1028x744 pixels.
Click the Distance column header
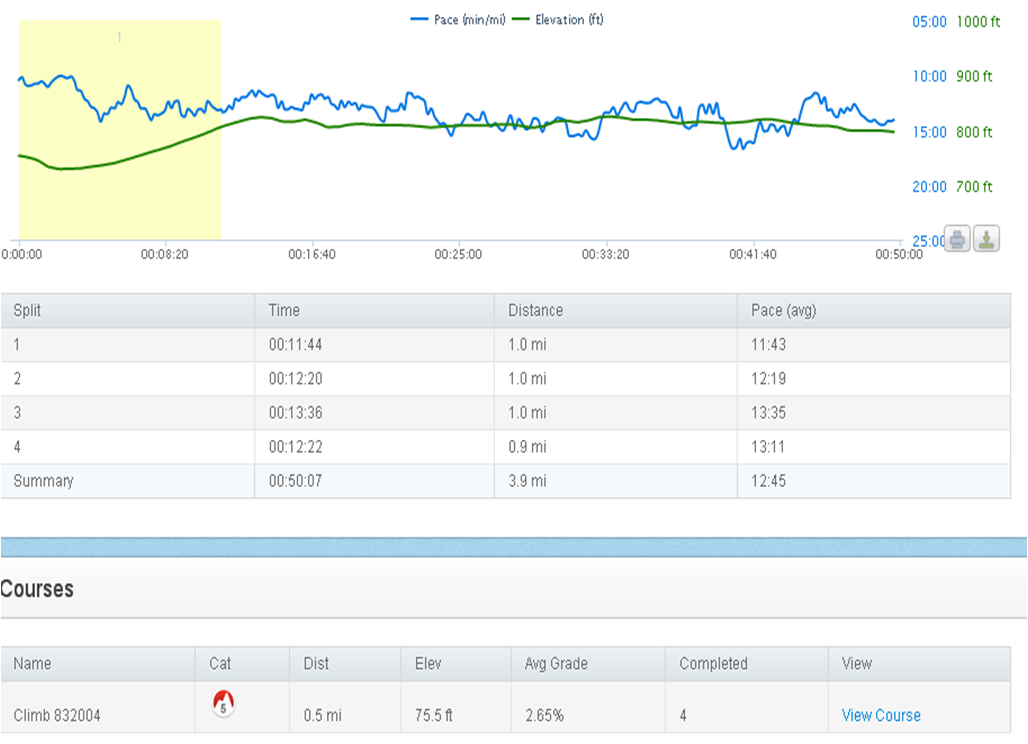(x=535, y=311)
